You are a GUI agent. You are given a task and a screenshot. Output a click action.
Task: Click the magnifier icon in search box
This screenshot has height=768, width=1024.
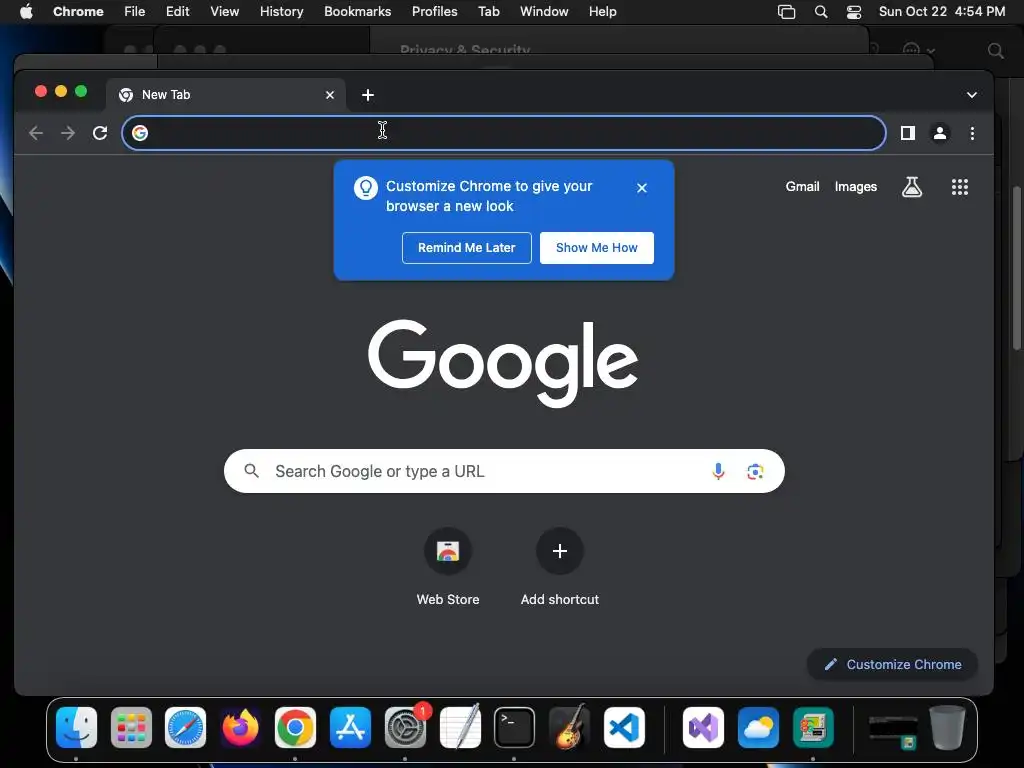[x=251, y=471]
